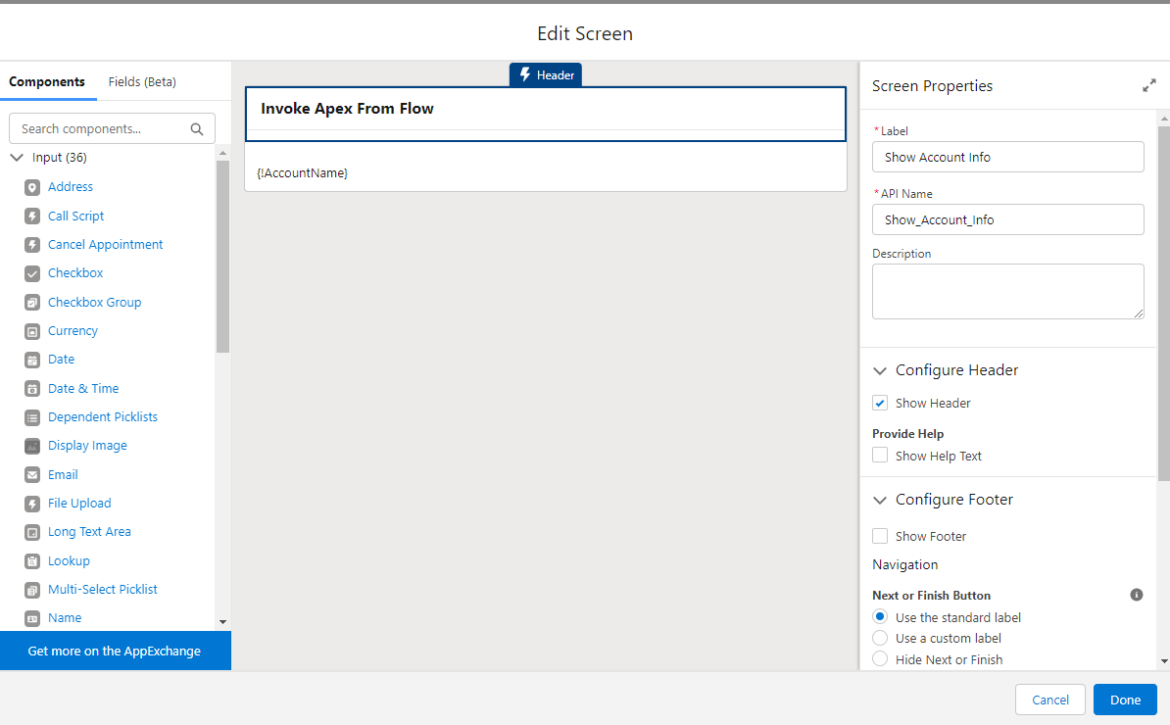Uncheck Show Header
Viewport: 1170px width, 725px height.
click(879, 402)
